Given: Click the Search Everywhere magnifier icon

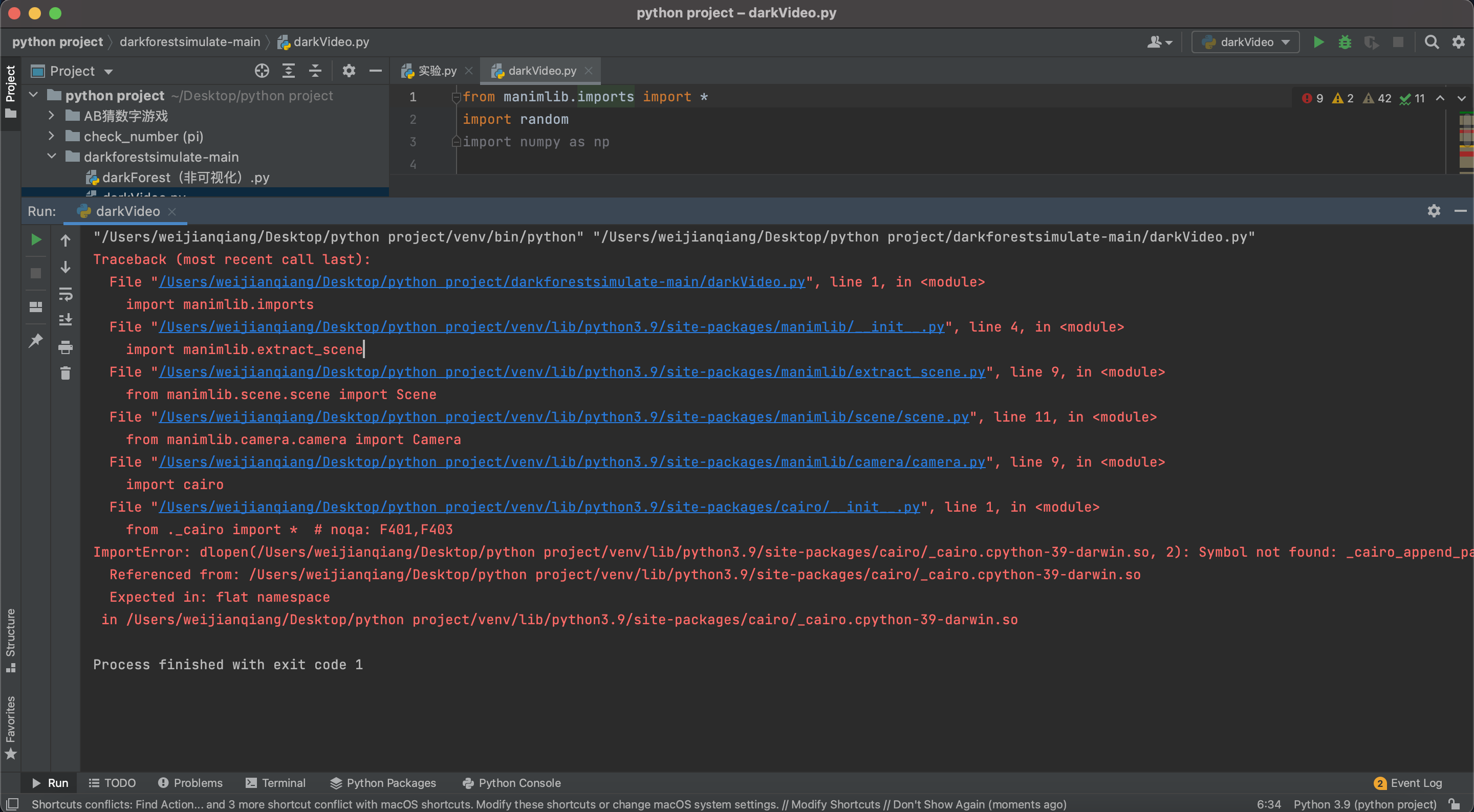Looking at the screenshot, I should [x=1431, y=42].
